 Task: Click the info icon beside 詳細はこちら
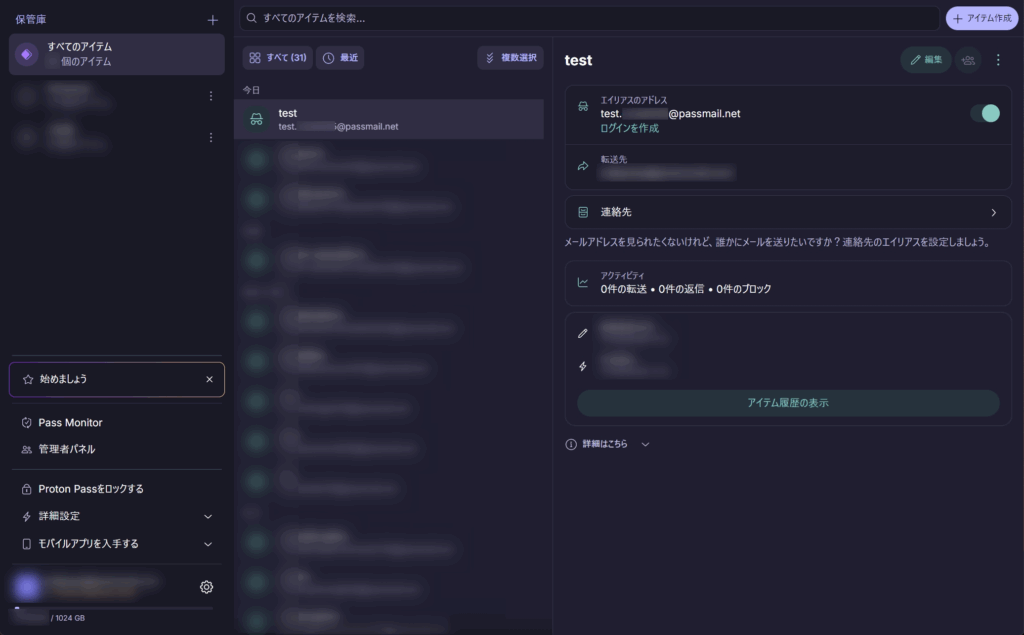pos(571,444)
